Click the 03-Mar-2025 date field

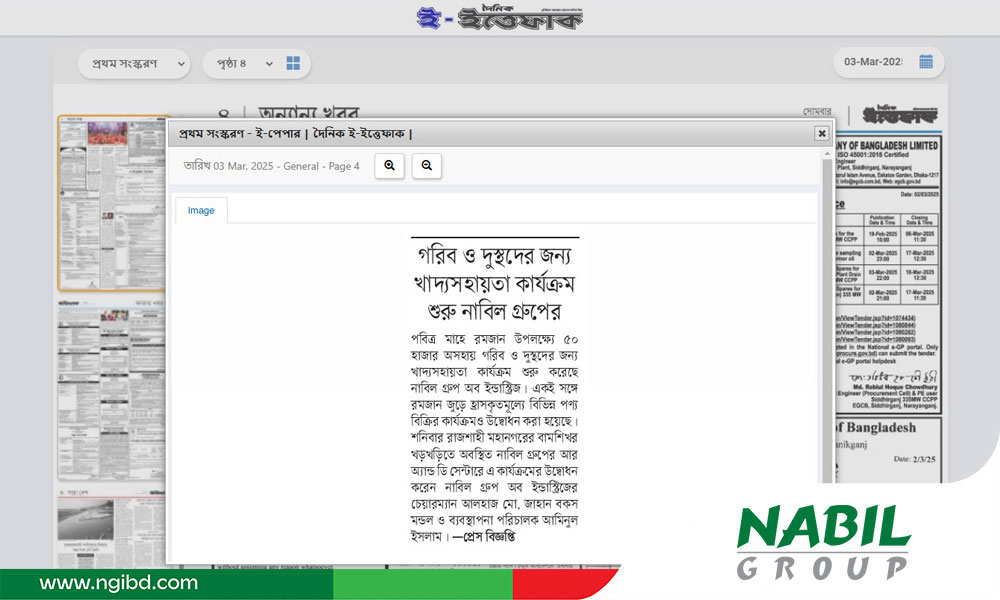coord(873,62)
